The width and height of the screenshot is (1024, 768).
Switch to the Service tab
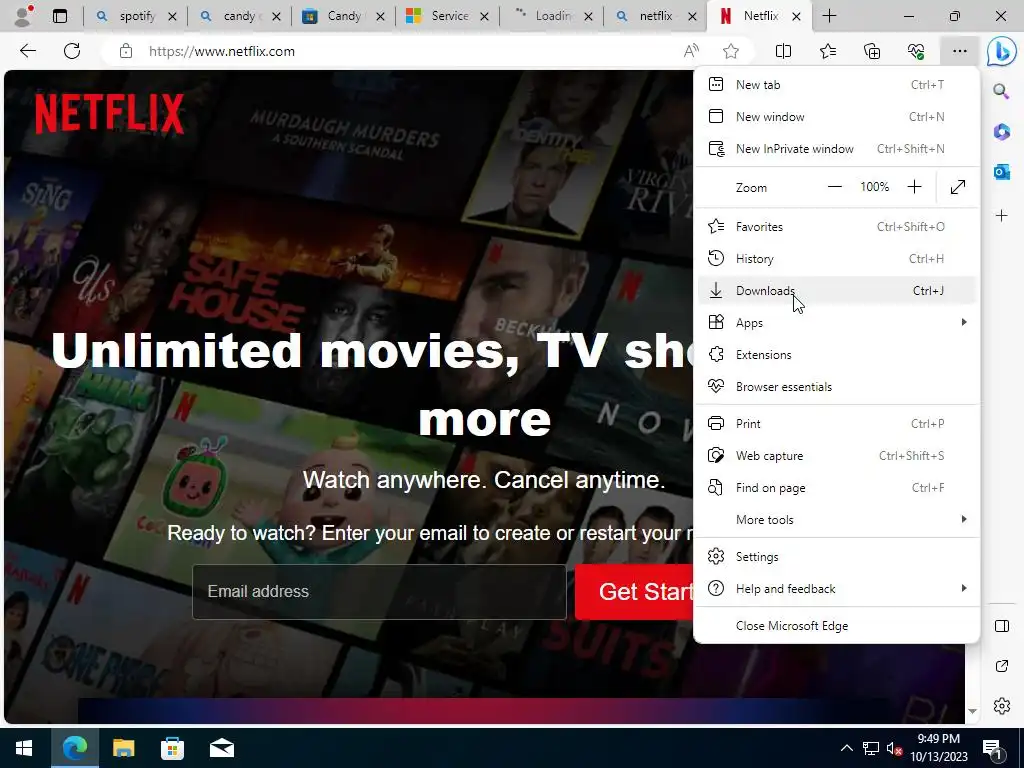click(x=447, y=16)
